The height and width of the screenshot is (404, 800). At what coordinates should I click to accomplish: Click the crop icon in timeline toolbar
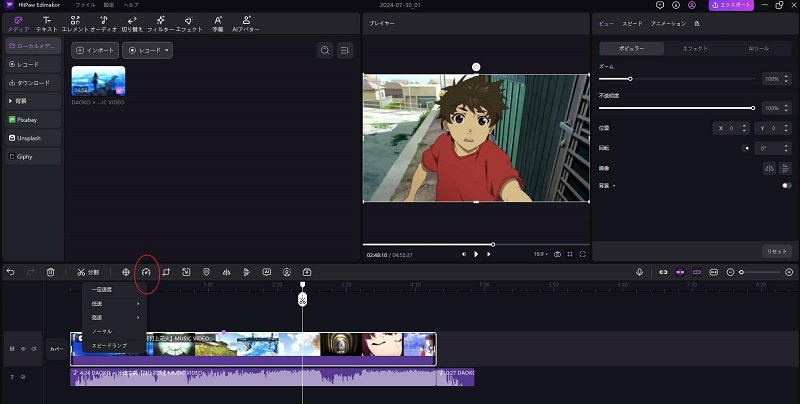pos(166,272)
